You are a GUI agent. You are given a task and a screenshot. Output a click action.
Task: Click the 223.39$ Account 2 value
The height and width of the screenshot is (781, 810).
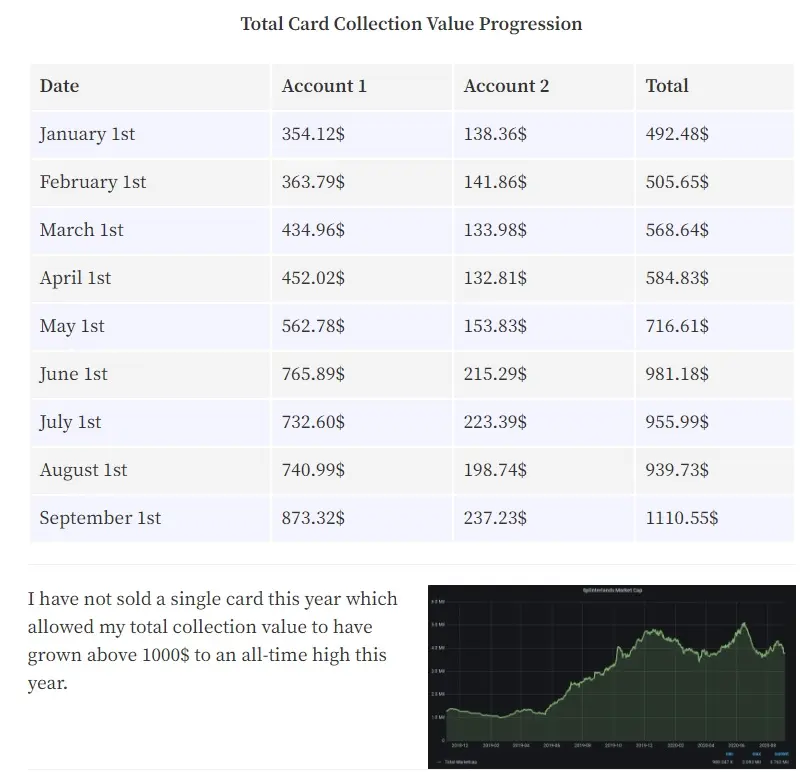pyautogui.click(x=495, y=422)
